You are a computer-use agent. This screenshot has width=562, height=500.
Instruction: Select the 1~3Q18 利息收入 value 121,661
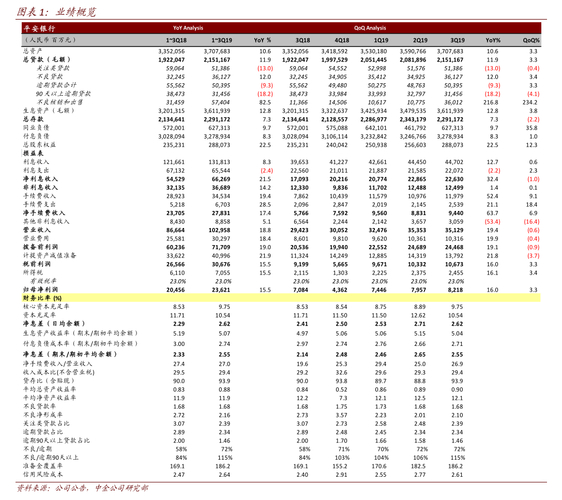tap(174, 162)
